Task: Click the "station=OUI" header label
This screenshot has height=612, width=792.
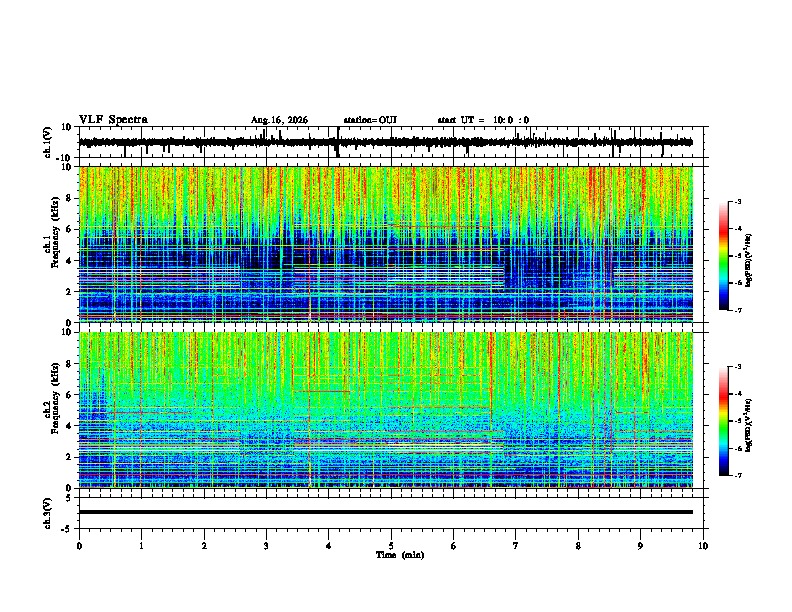Action: click(370, 120)
